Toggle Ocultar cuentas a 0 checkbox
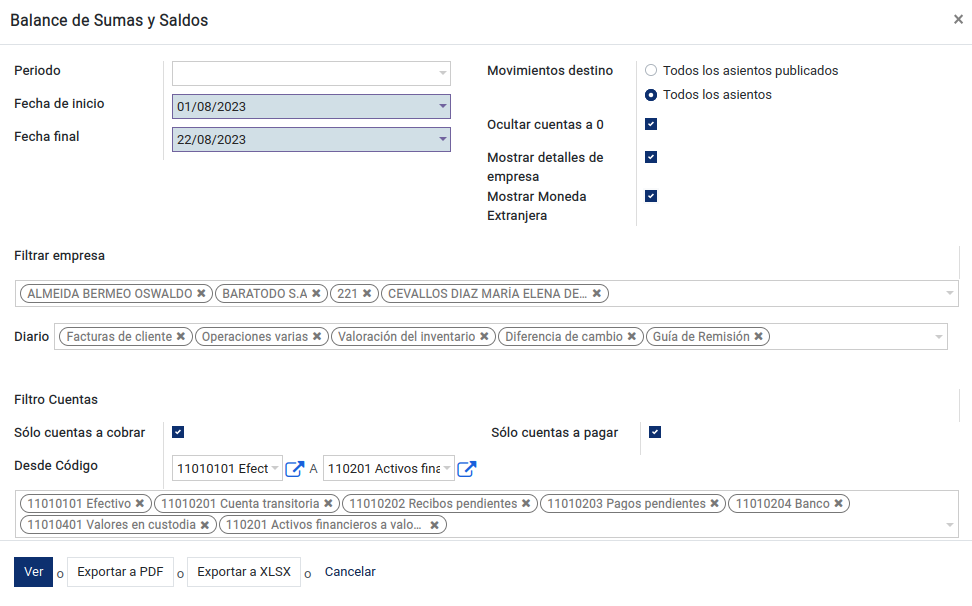 point(651,125)
